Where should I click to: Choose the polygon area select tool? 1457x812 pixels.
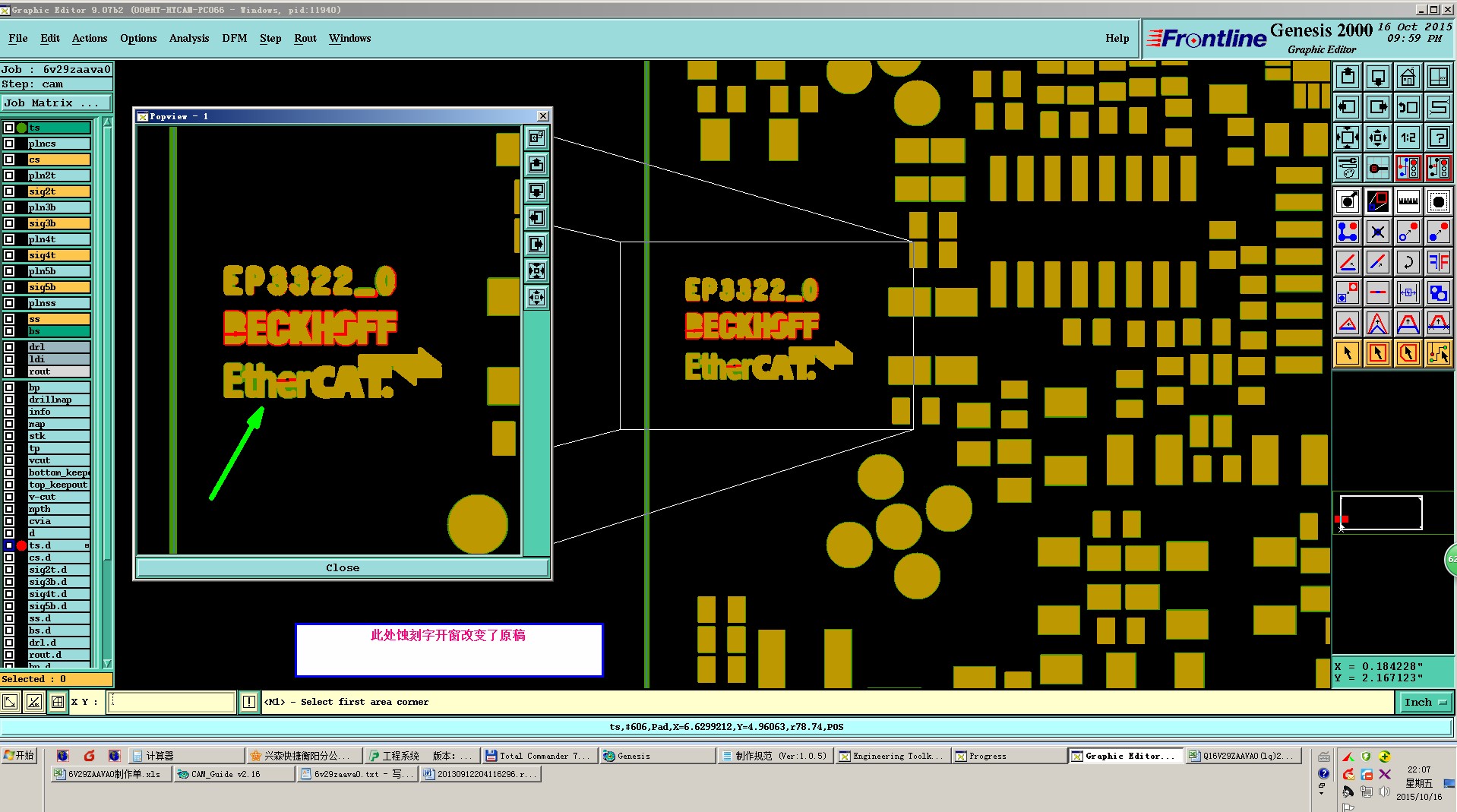[x=1408, y=353]
